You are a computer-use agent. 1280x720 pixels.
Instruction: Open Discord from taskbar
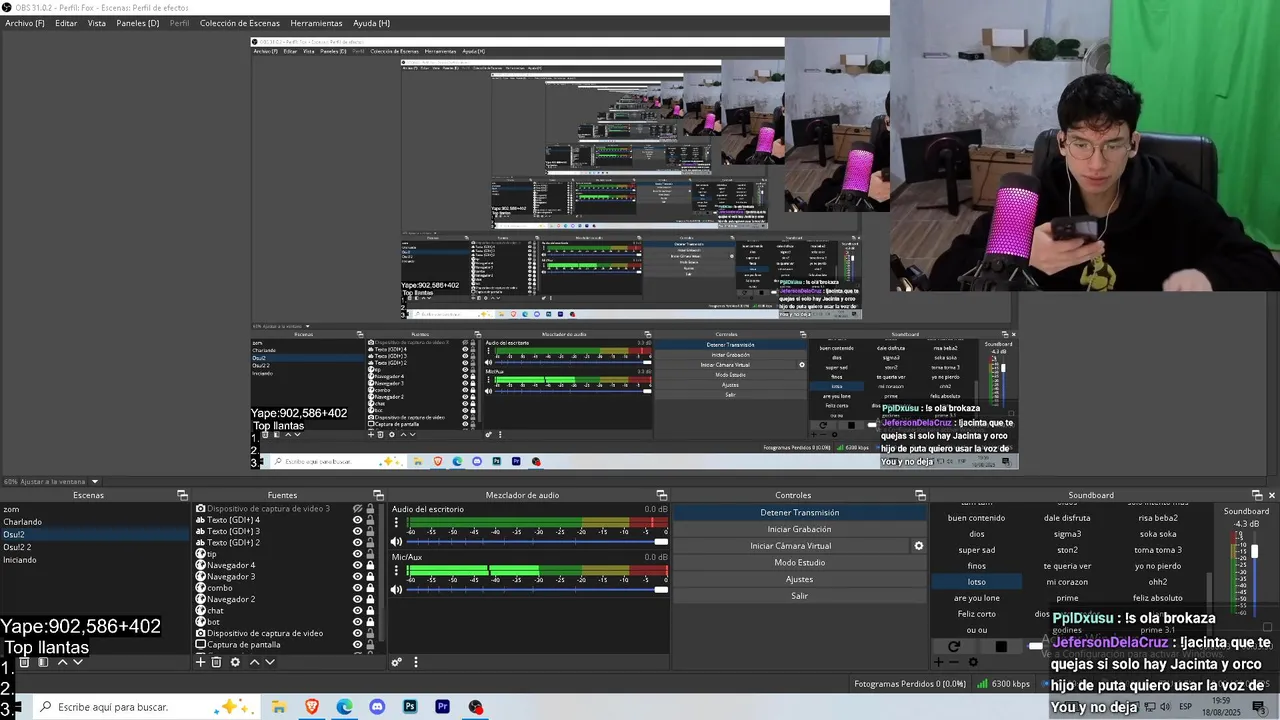click(377, 707)
